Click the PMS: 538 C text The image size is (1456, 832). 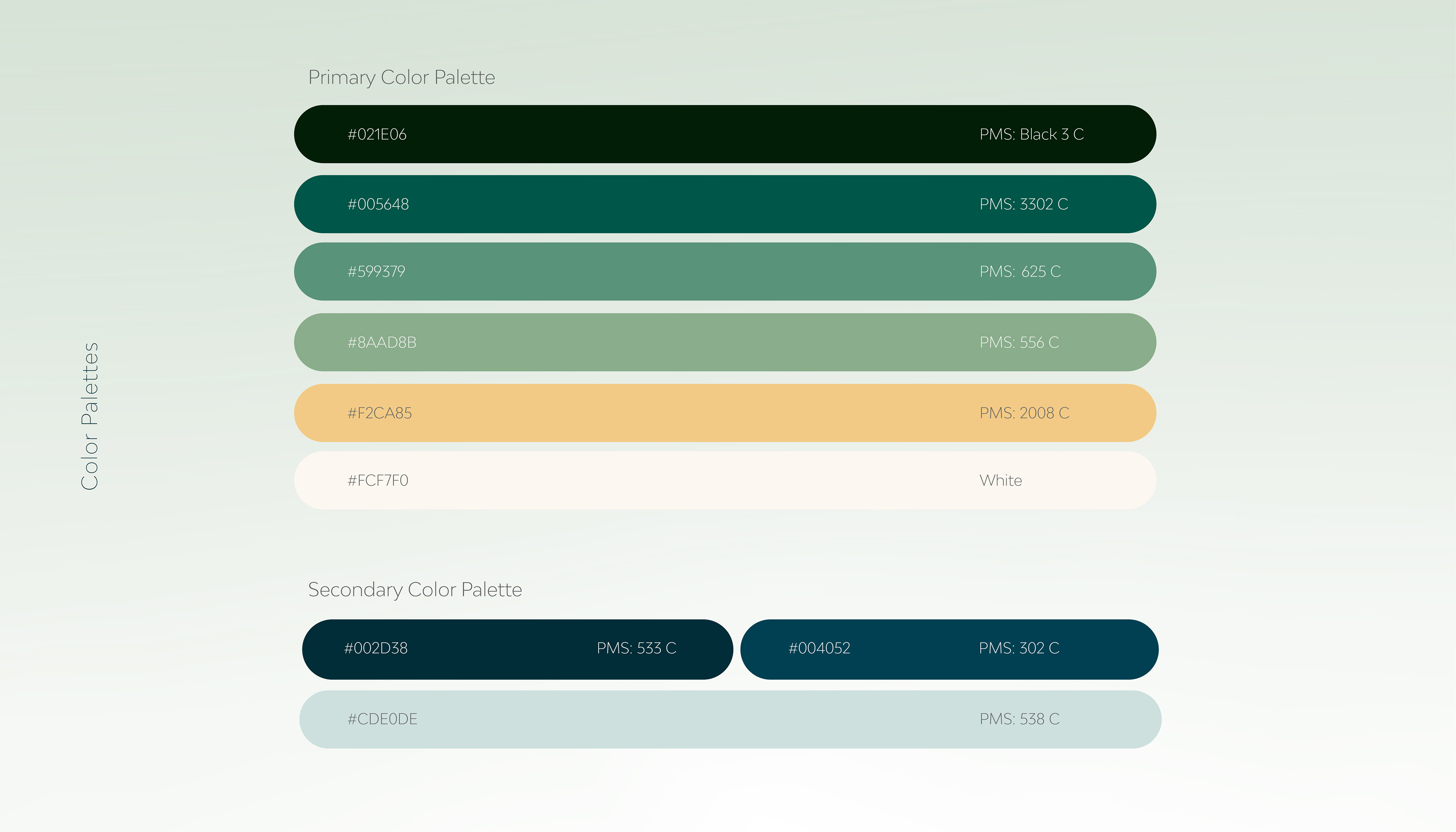coord(1019,719)
